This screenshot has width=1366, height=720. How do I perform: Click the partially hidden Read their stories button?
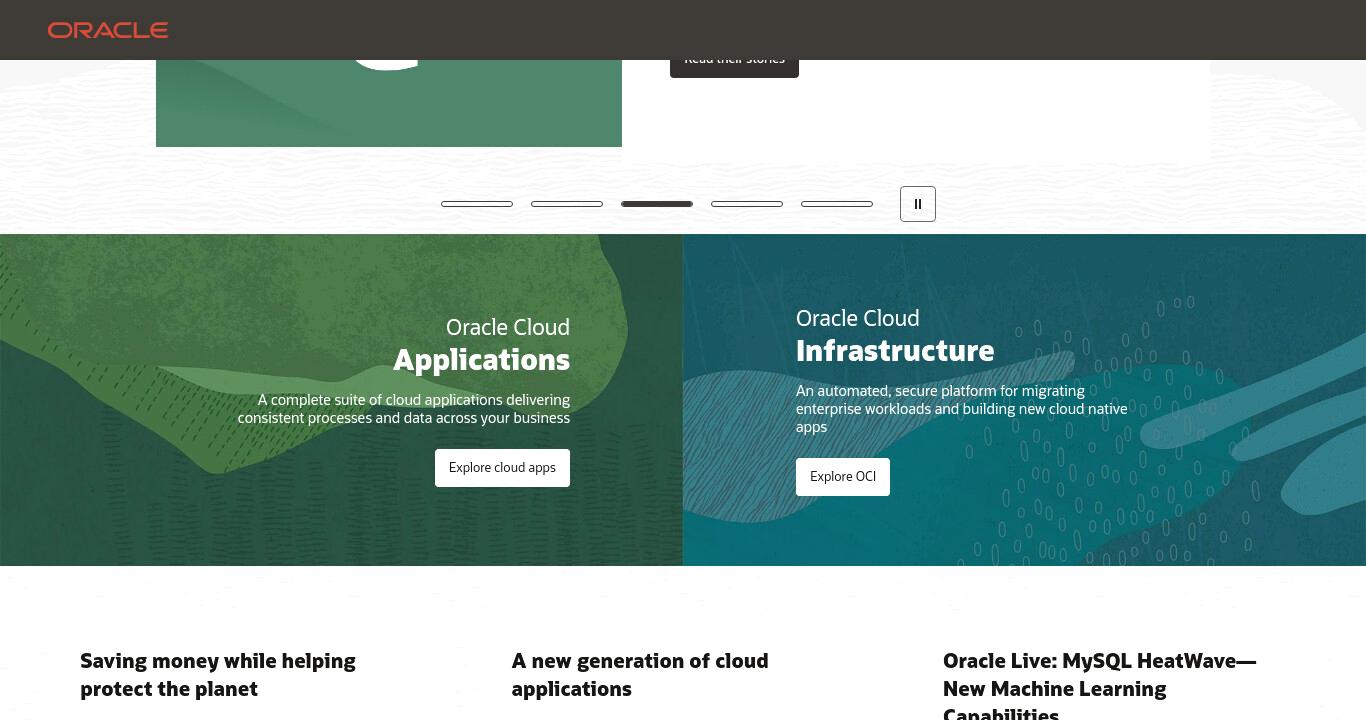pyautogui.click(x=734, y=68)
